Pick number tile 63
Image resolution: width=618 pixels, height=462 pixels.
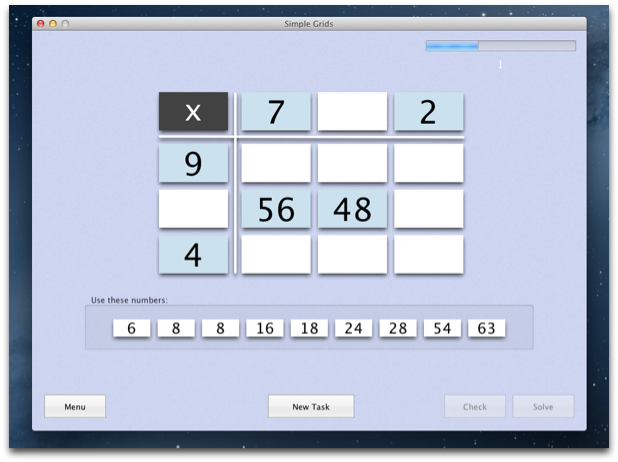click(487, 328)
